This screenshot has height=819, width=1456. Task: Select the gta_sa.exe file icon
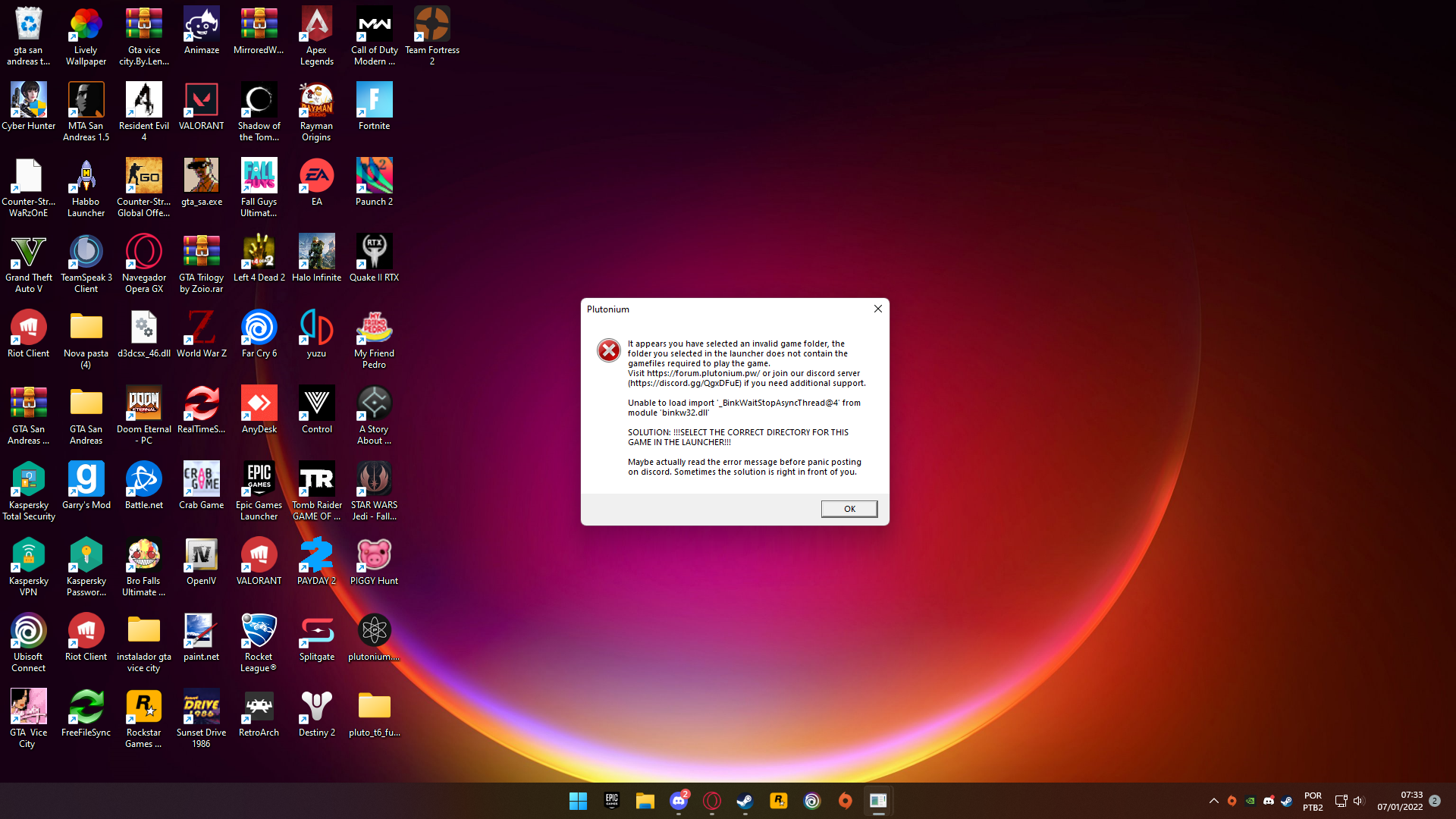point(202,182)
